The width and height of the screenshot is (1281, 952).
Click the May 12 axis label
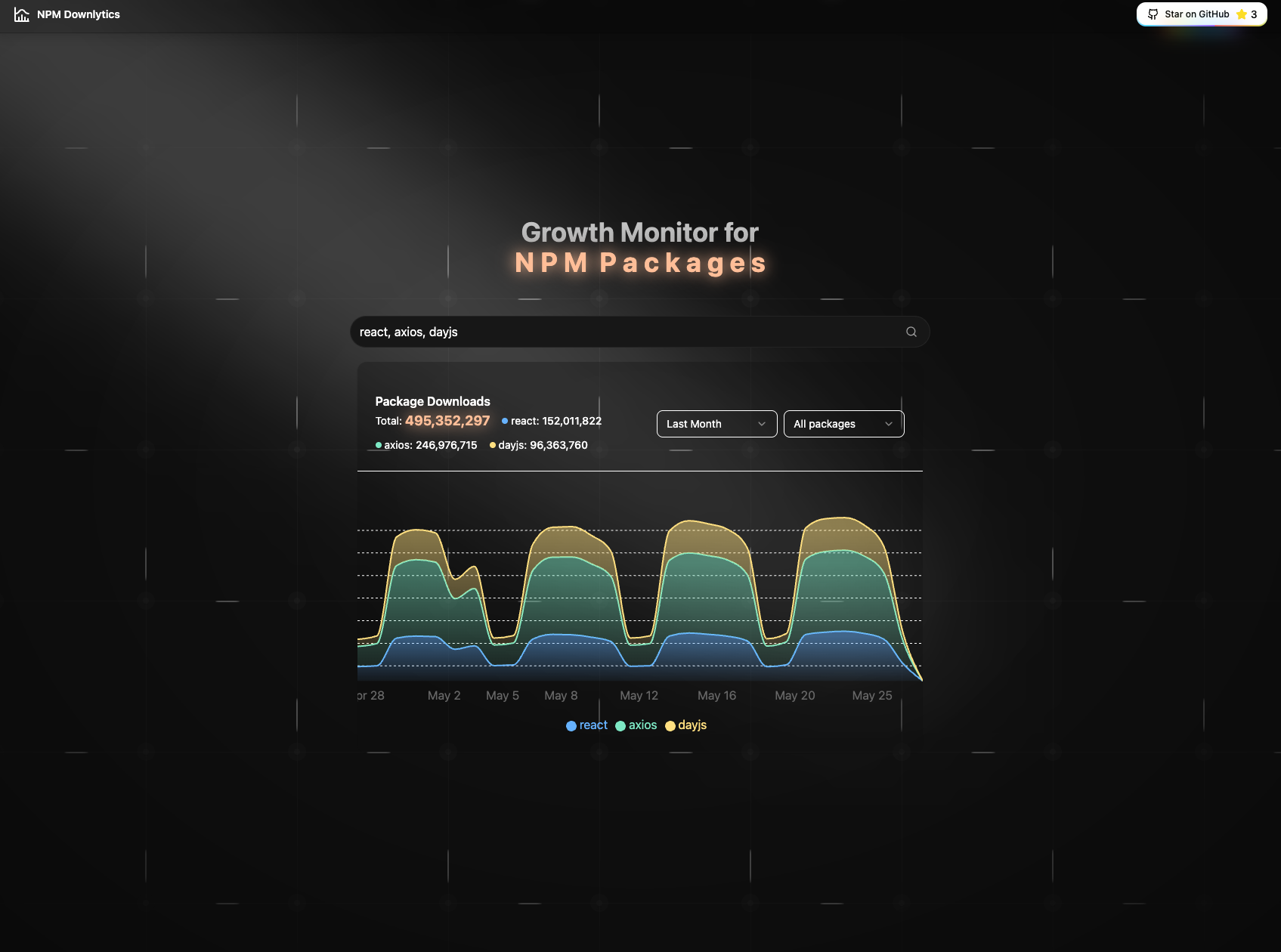(x=639, y=695)
